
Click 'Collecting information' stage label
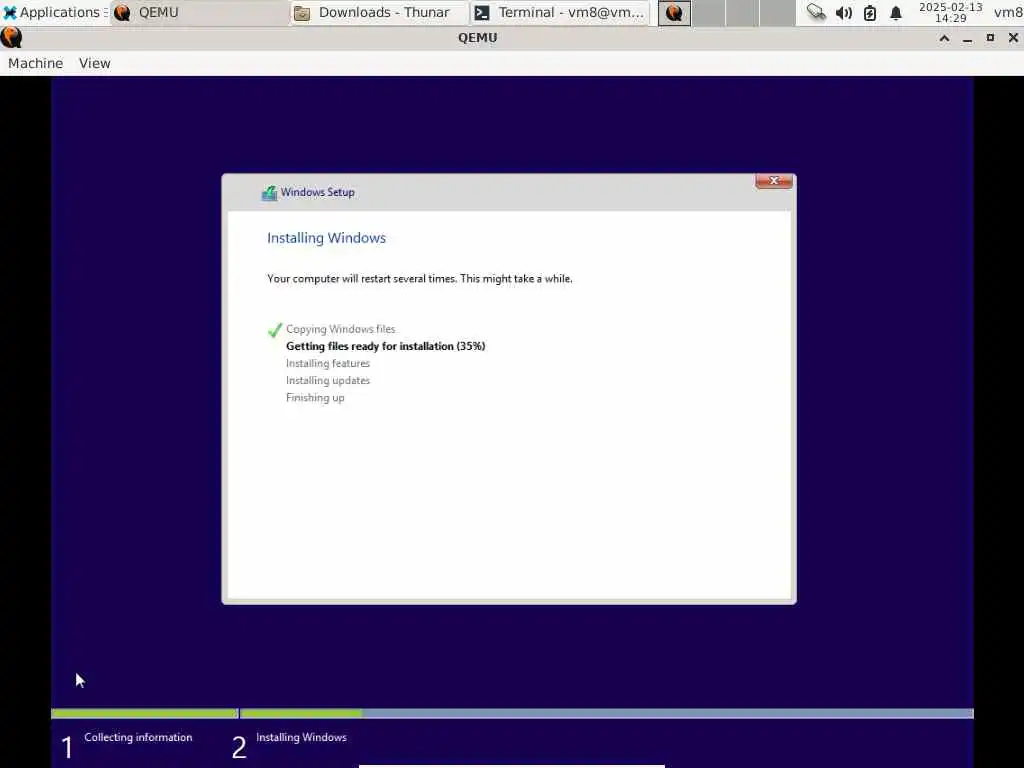(x=138, y=737)
